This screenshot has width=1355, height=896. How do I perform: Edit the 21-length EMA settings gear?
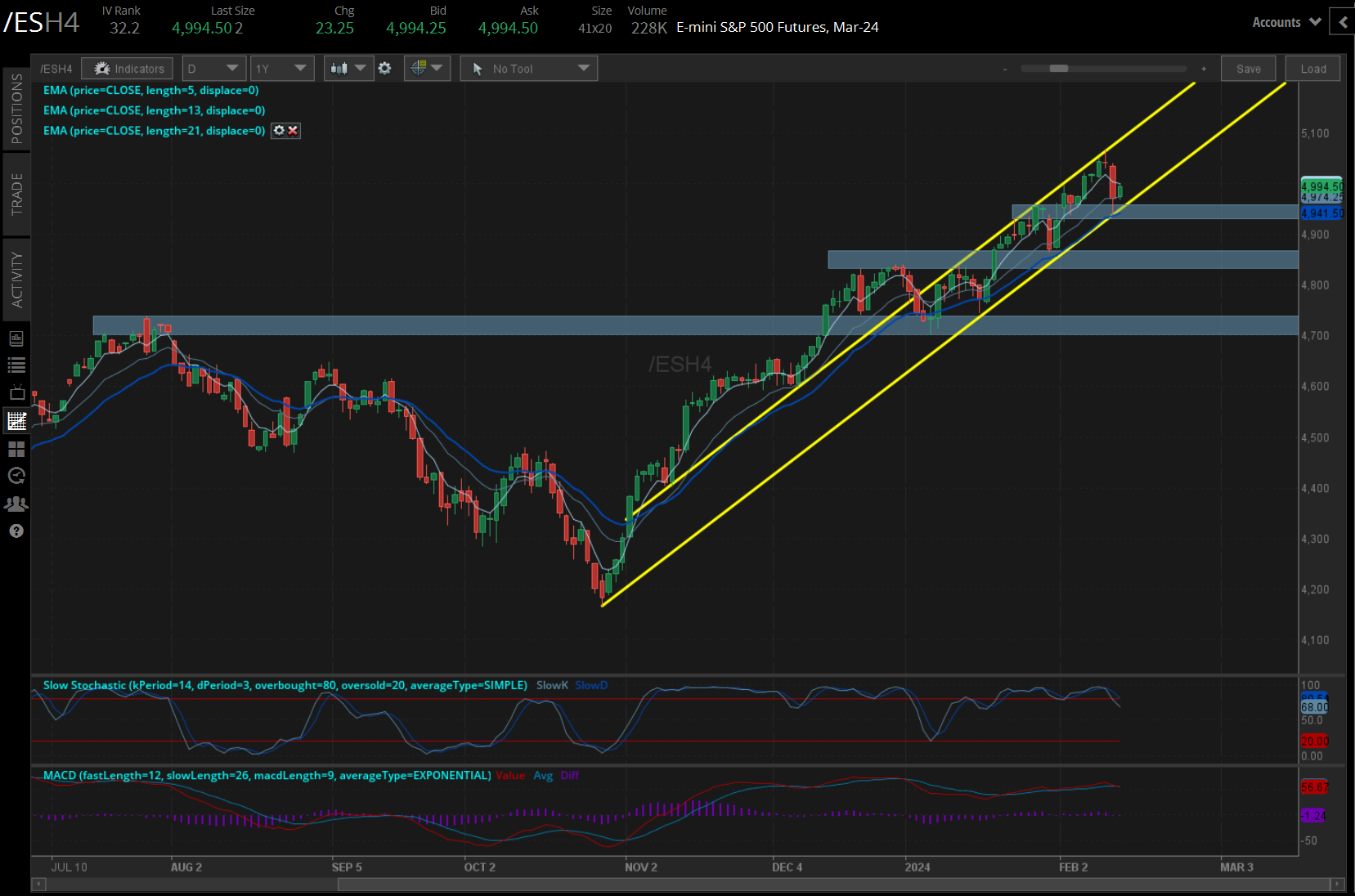coord(279,131)
